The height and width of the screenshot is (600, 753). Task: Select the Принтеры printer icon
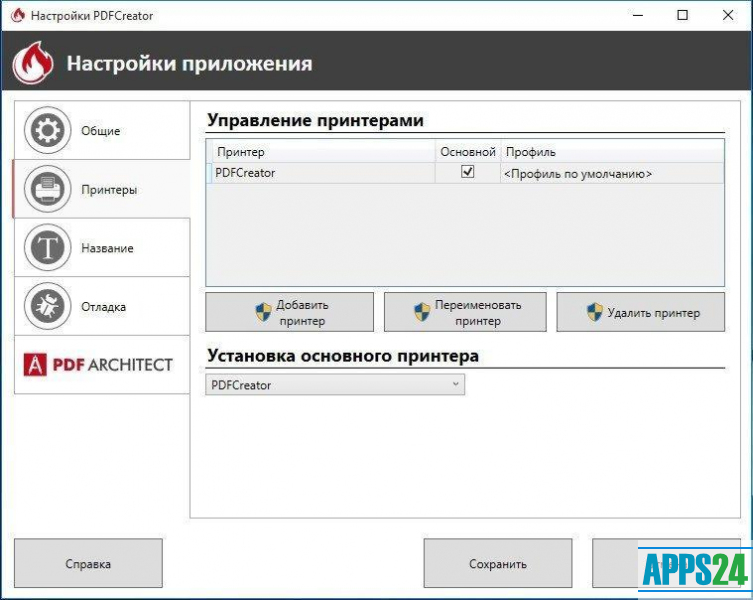pos(48,189)
